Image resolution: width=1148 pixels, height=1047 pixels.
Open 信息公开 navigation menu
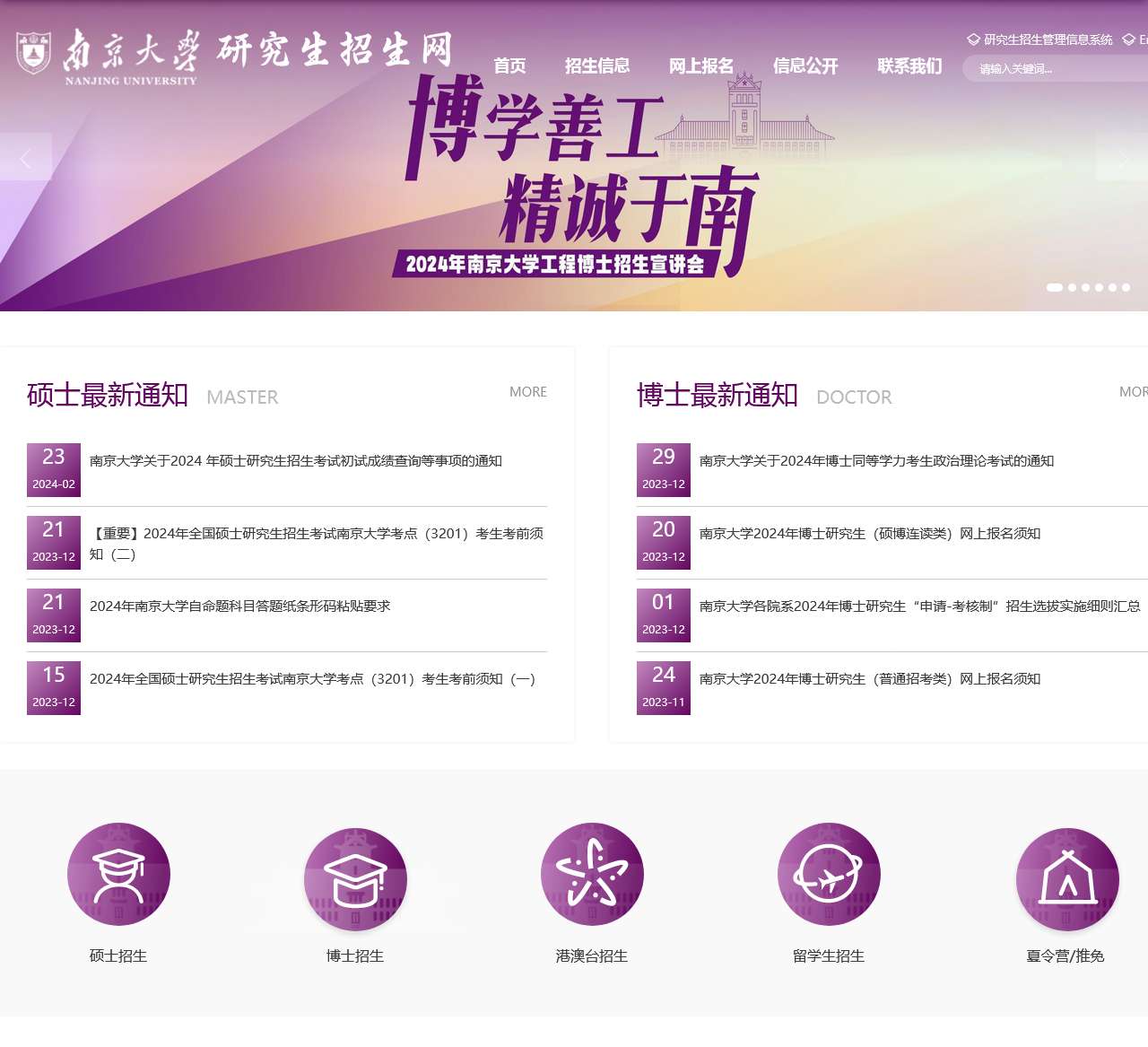pyautogui.click(x=805, y=65)
